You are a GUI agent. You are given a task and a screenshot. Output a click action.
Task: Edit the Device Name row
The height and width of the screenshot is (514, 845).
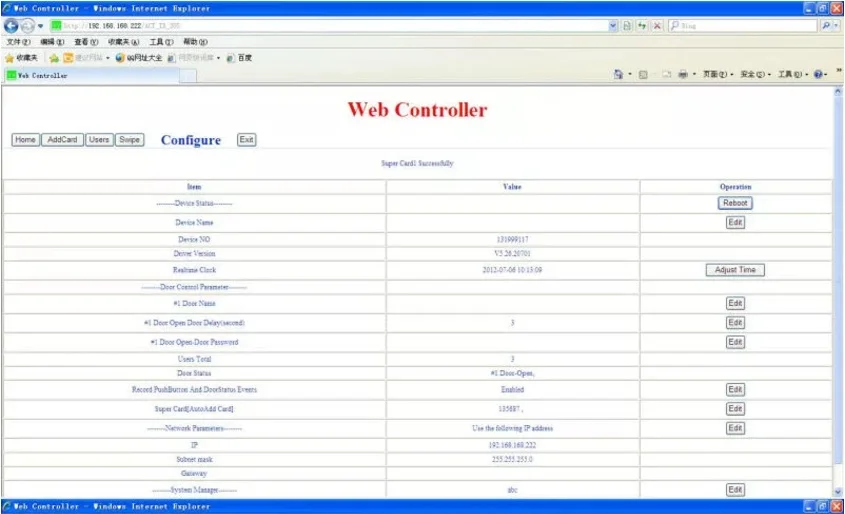[735, 223]
